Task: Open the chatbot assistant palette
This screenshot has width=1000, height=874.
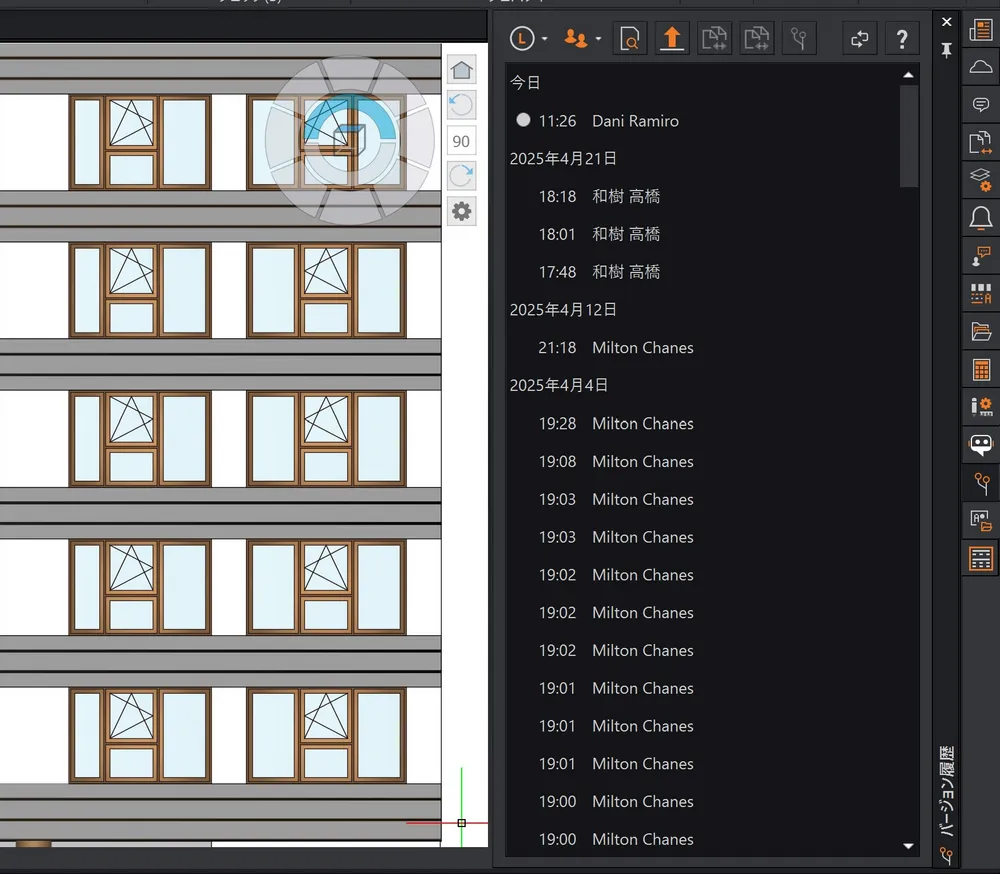Action: tap(980, 445)
